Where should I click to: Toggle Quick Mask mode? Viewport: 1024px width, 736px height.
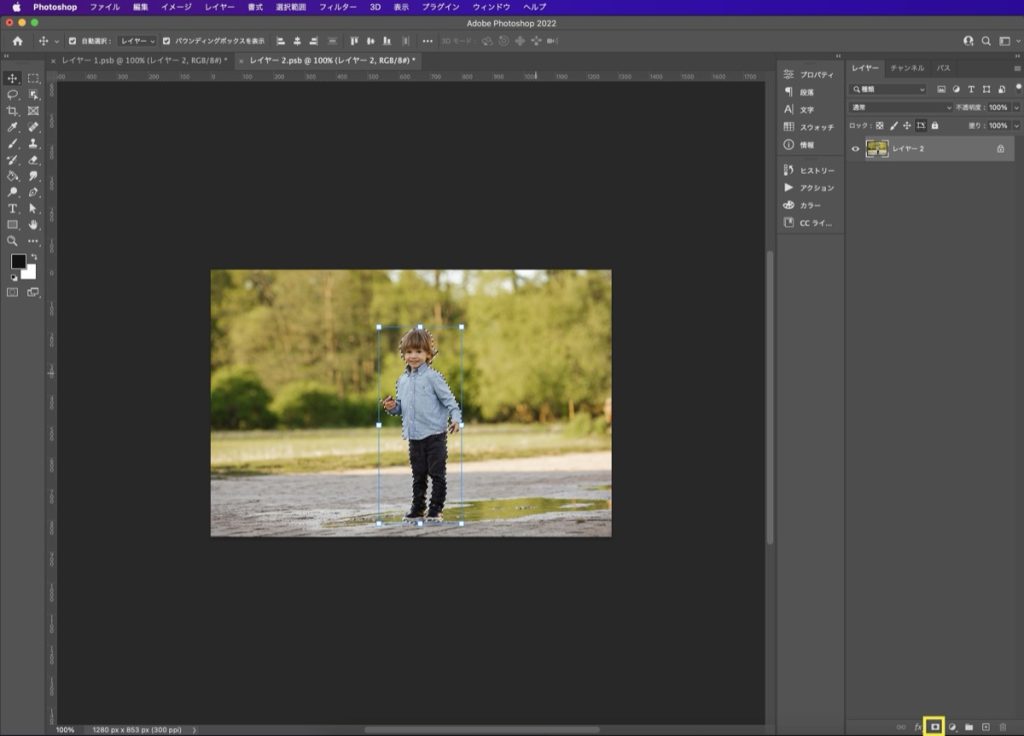12,293
